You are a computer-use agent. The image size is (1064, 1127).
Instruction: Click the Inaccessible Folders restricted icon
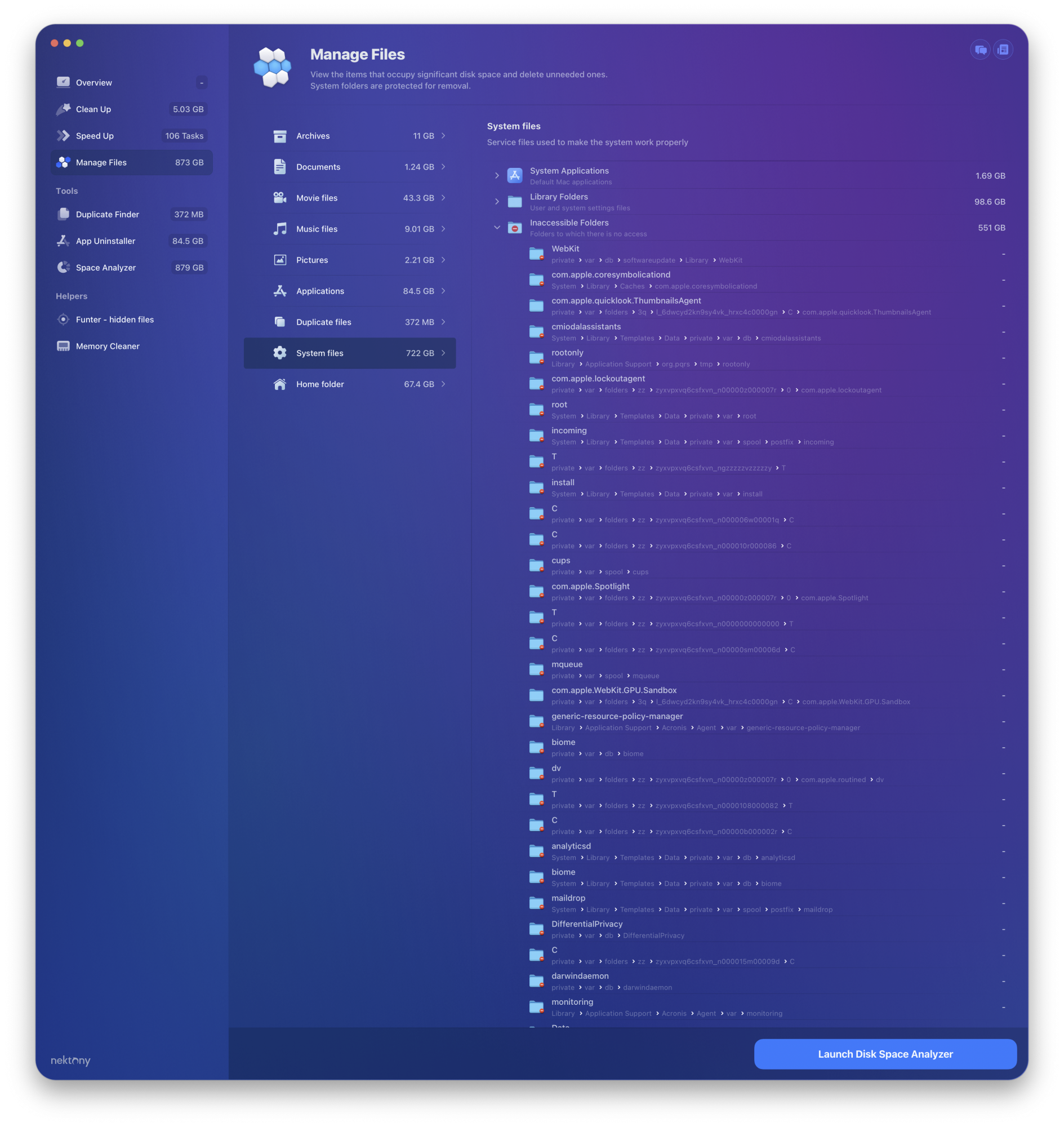514,228
